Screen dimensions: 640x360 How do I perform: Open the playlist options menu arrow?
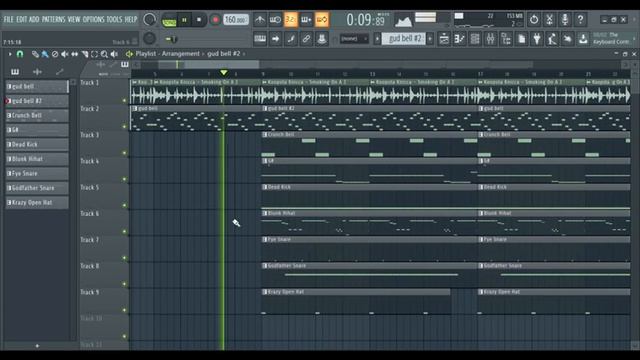(x=10, y=54)
